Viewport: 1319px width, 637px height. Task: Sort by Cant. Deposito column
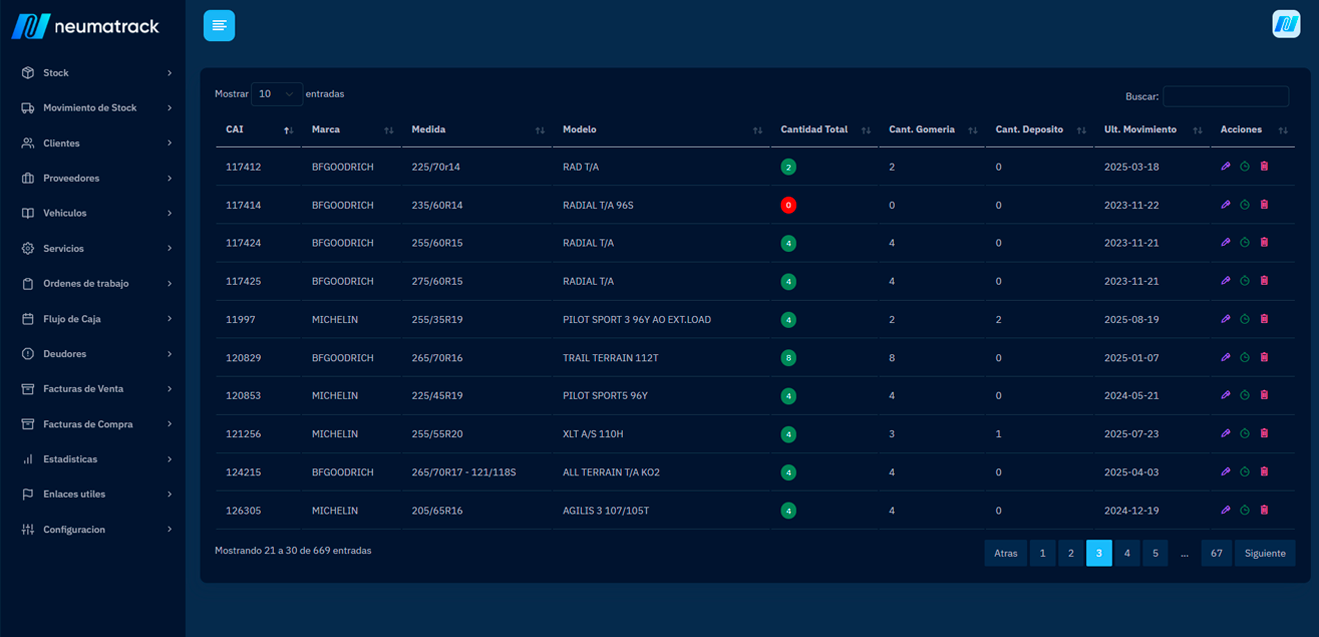click(1039, 130)
